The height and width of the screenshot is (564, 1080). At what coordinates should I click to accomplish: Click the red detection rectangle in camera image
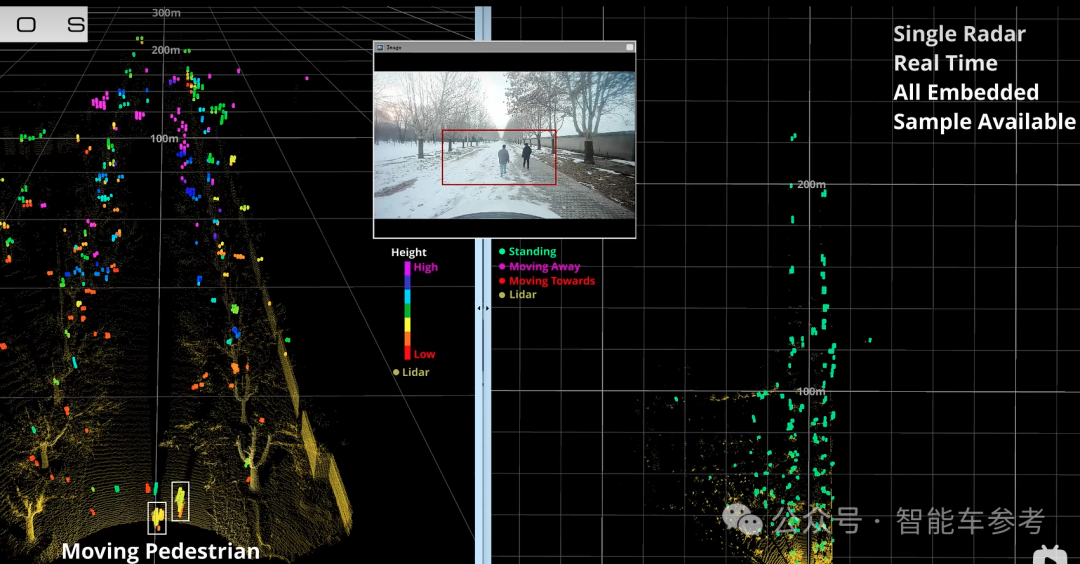tap(499, 157)
